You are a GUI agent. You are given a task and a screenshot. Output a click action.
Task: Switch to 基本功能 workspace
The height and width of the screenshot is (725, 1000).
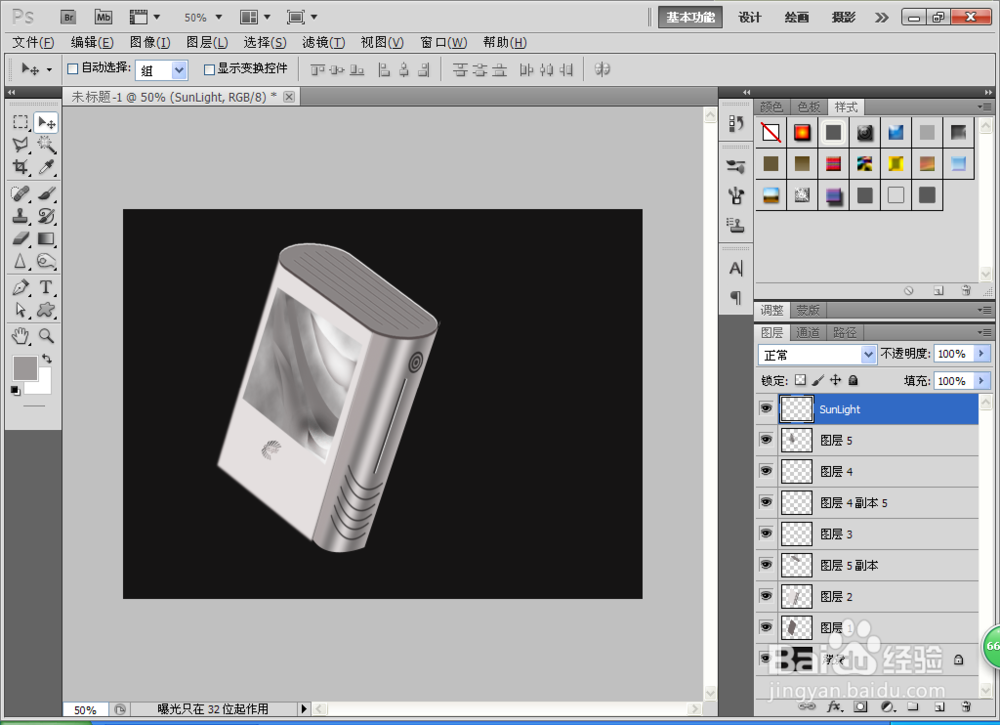[690, 17]
